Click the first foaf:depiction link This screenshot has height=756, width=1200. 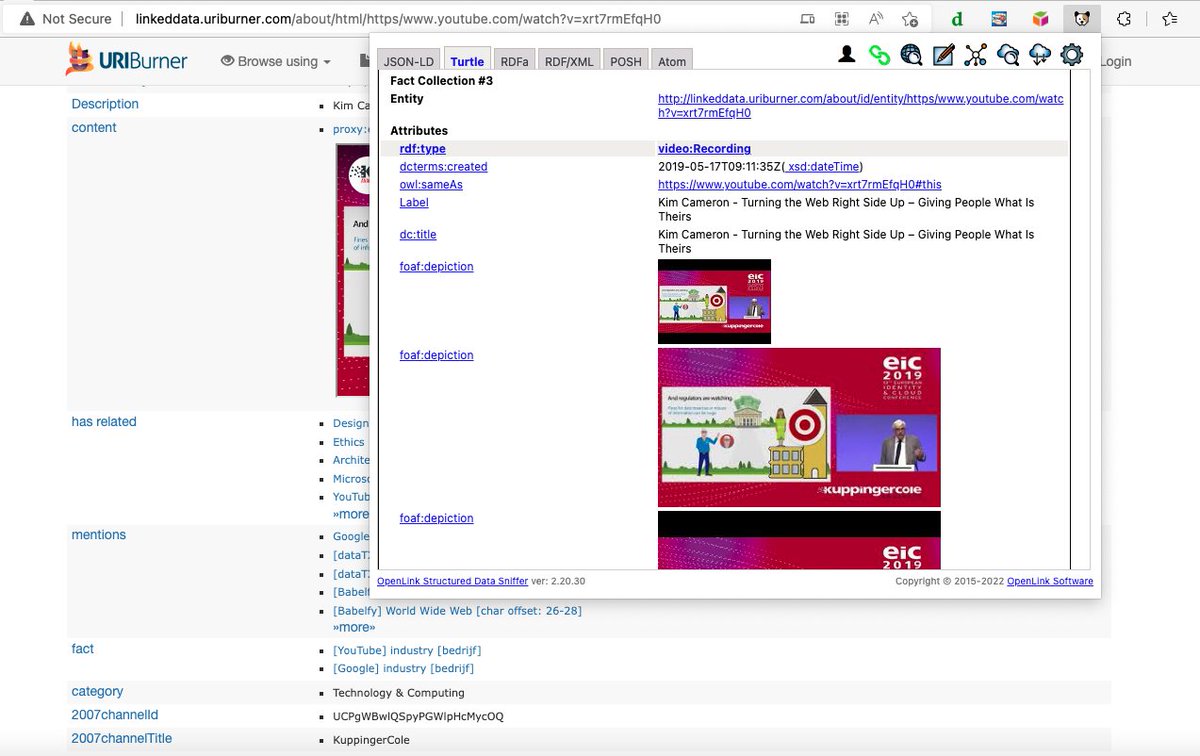click(436, 266)
